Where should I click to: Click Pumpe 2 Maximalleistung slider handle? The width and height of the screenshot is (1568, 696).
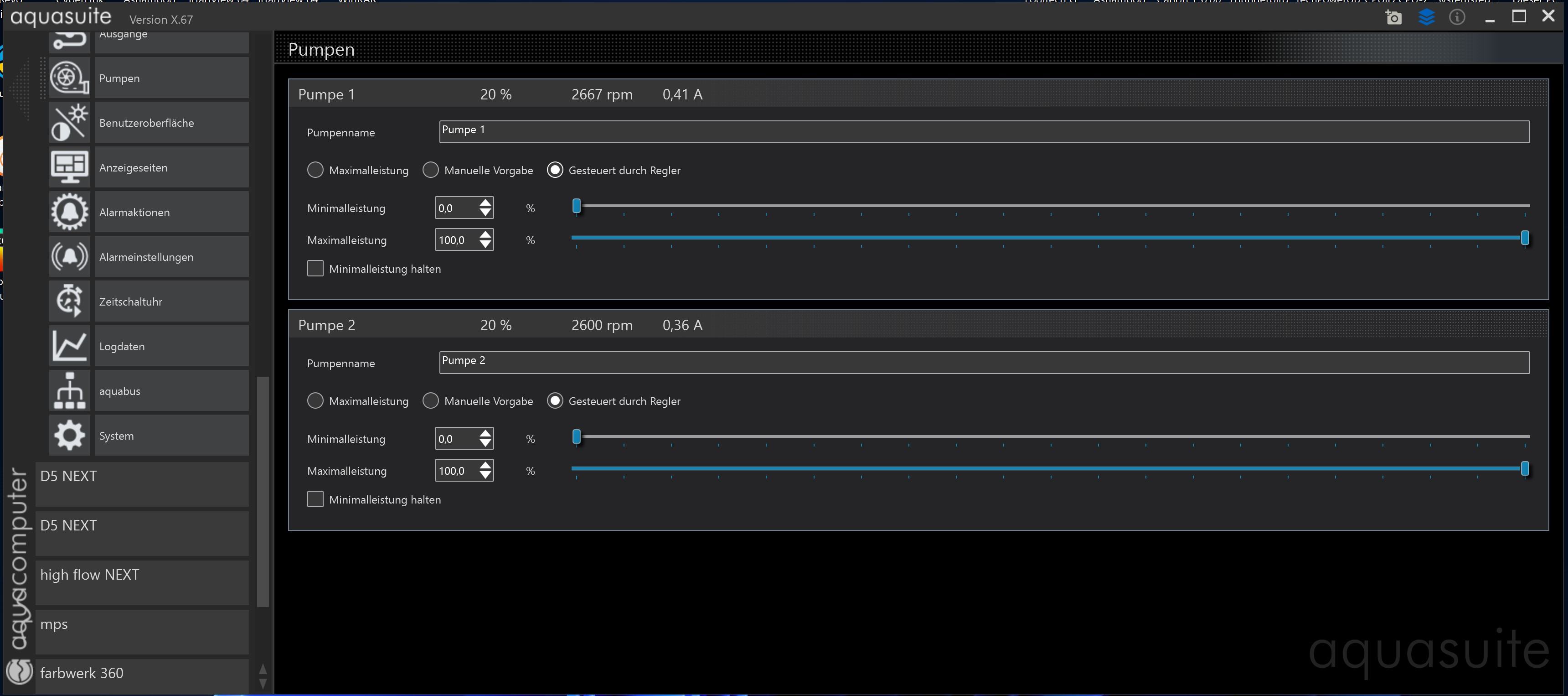[1525, 468]
